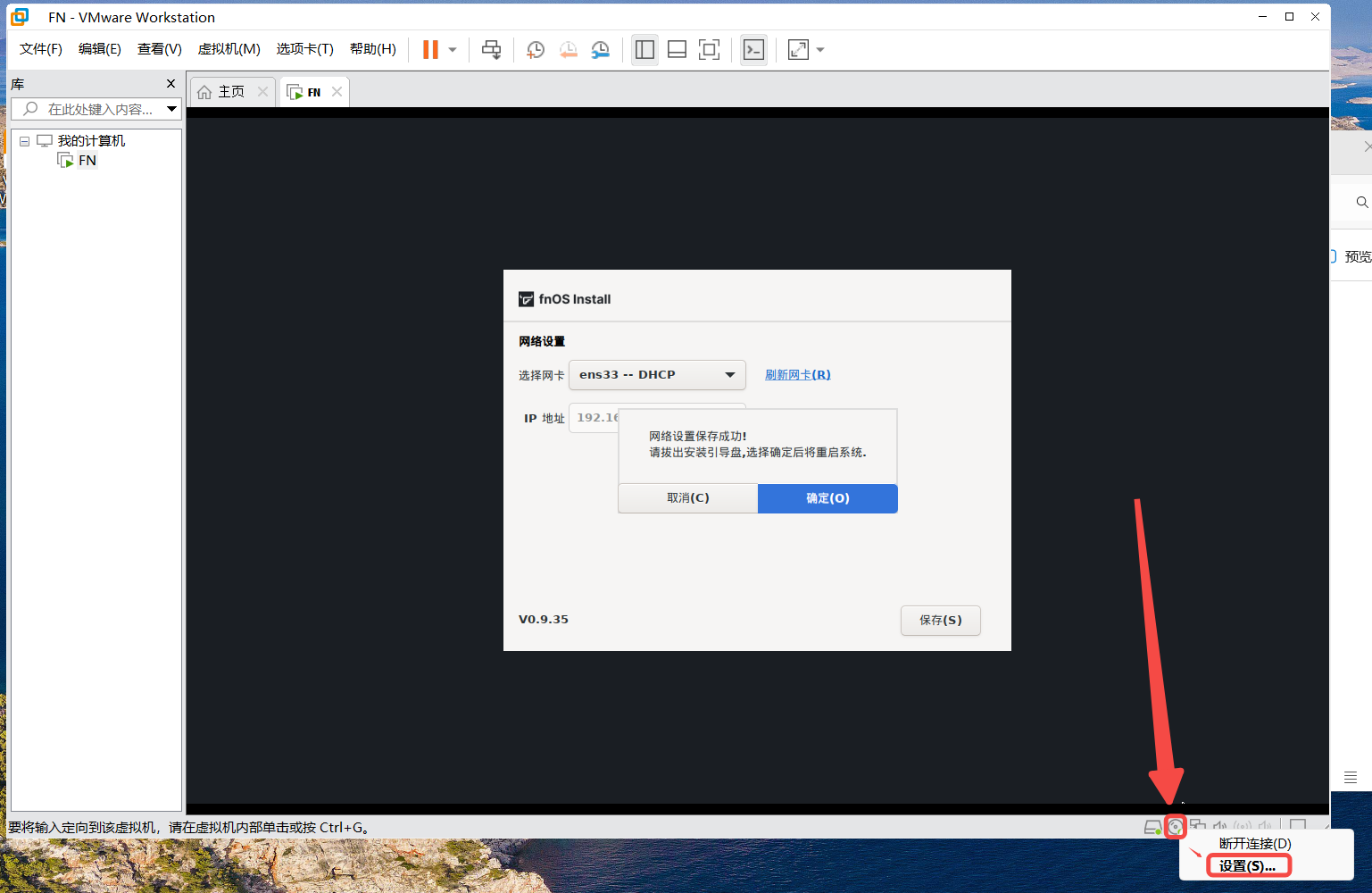The width and height of the screenshot is (1372, 893).
Task: Click the network adapter status bar icon
Action: (x=1198, y=827)
